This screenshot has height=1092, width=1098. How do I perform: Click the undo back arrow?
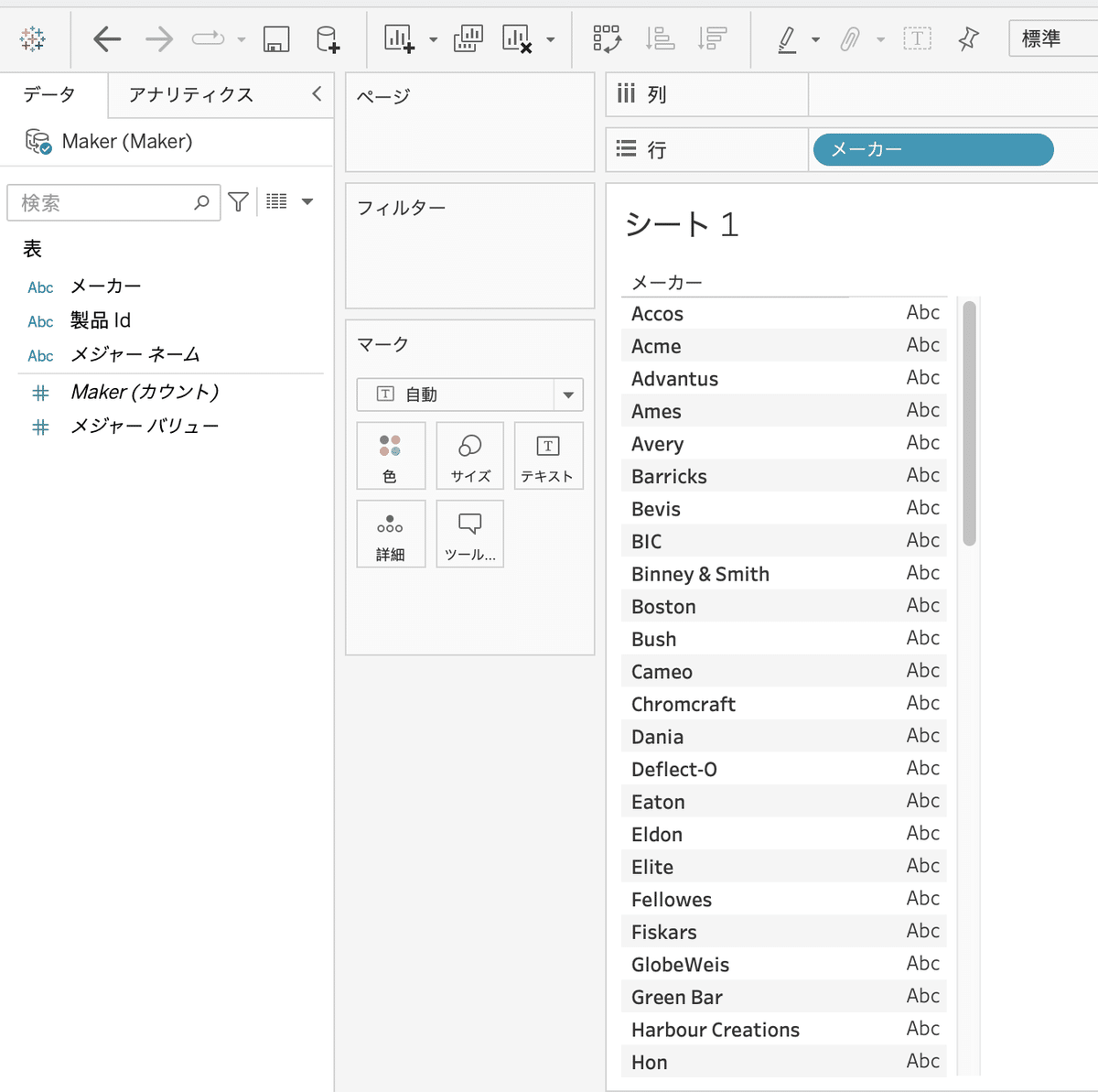[x=107, y=38]
